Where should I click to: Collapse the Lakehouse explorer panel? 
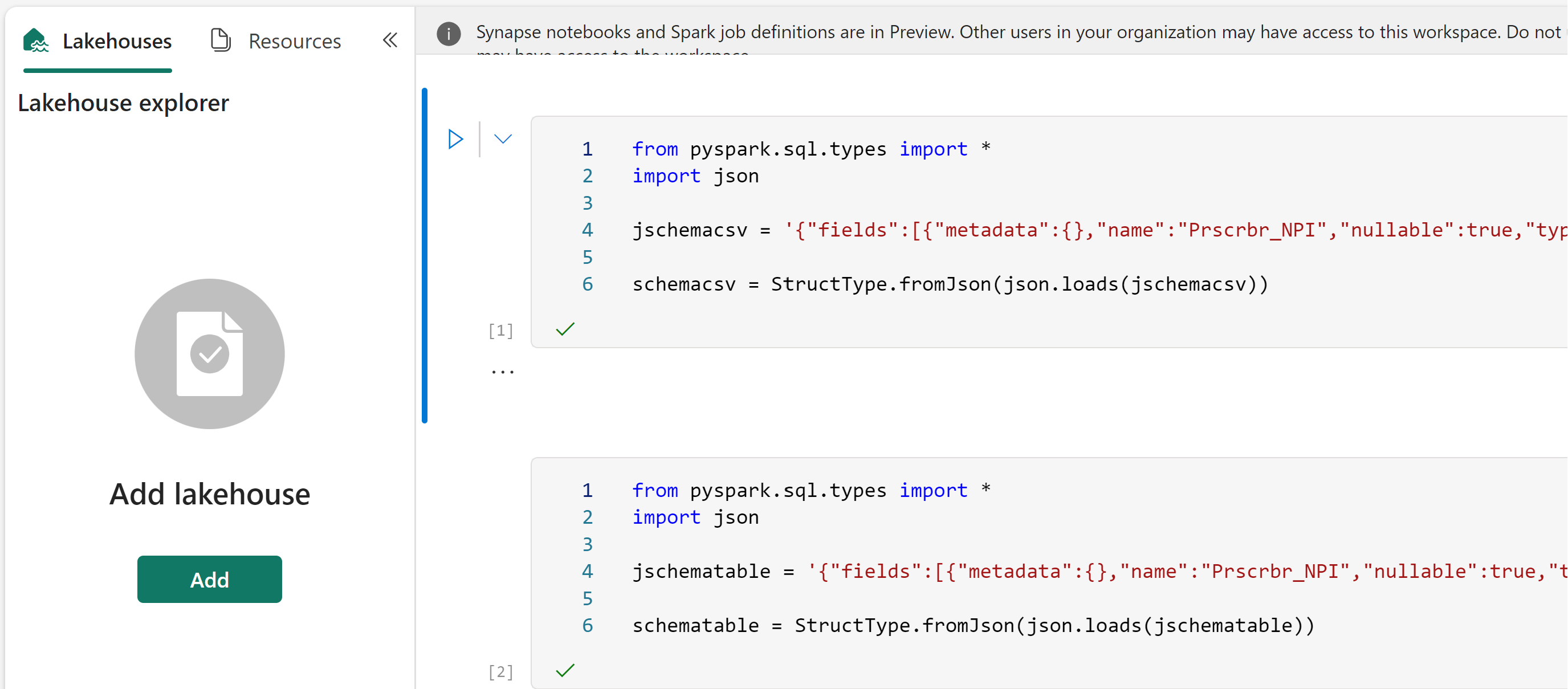(390, 40)
